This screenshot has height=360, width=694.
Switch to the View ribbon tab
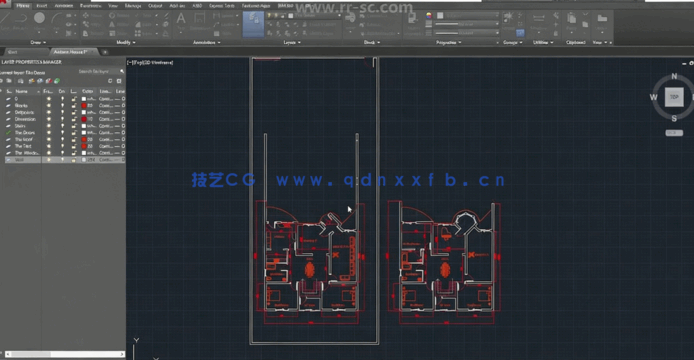point(113,6)
